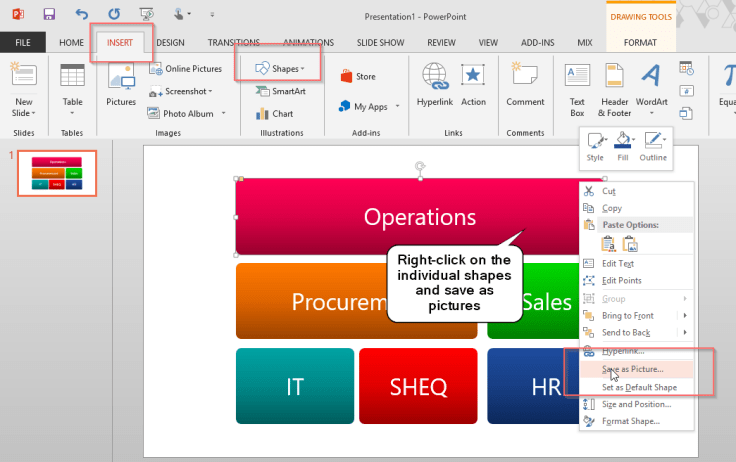The image size is (736, 462).
Task: Open the Store add-ins
Action: click(x=358, y=76)
